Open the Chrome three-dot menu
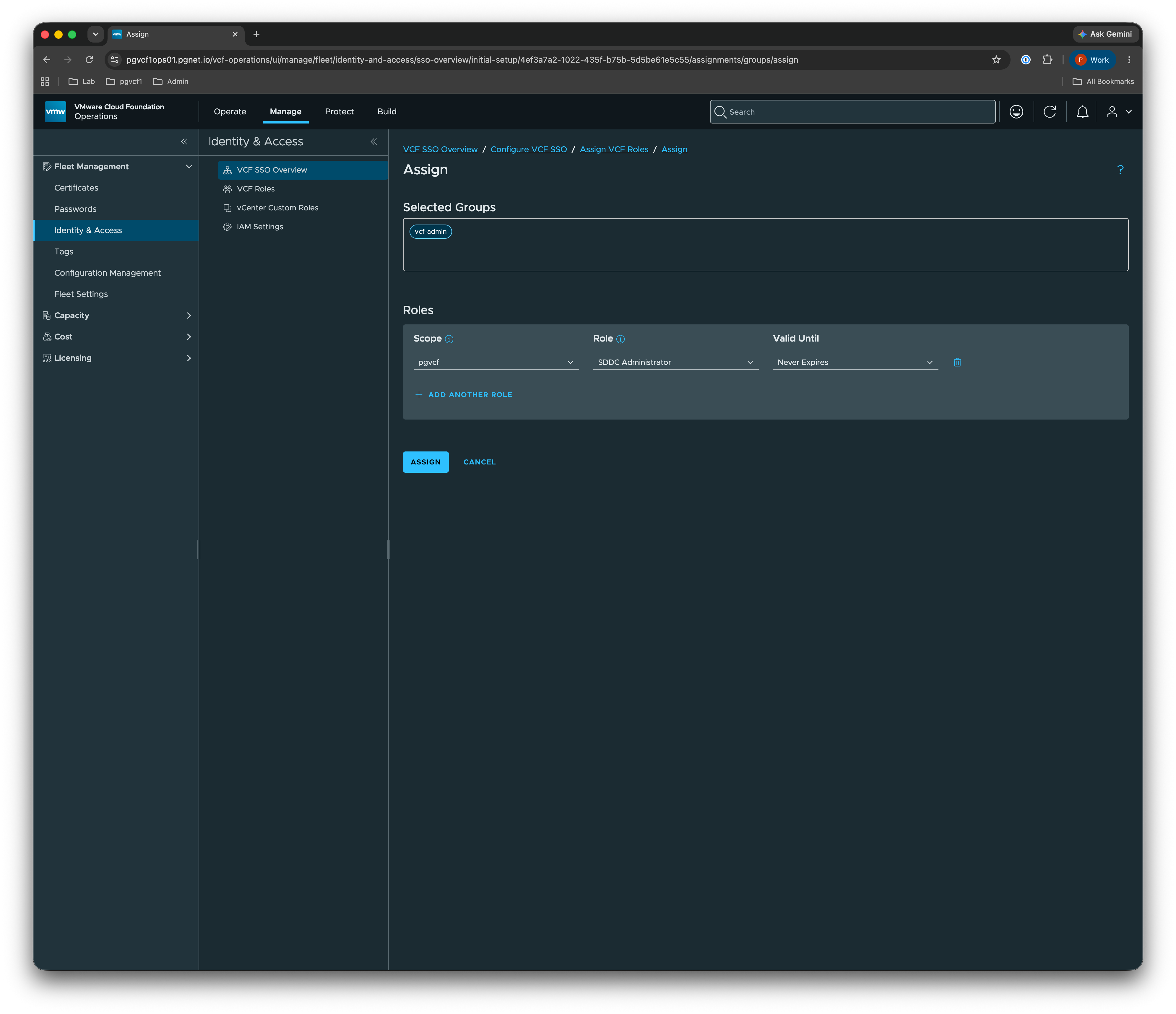Screen dimensions: 1176x1014 pyautogui.click(x=1129, y=60)
